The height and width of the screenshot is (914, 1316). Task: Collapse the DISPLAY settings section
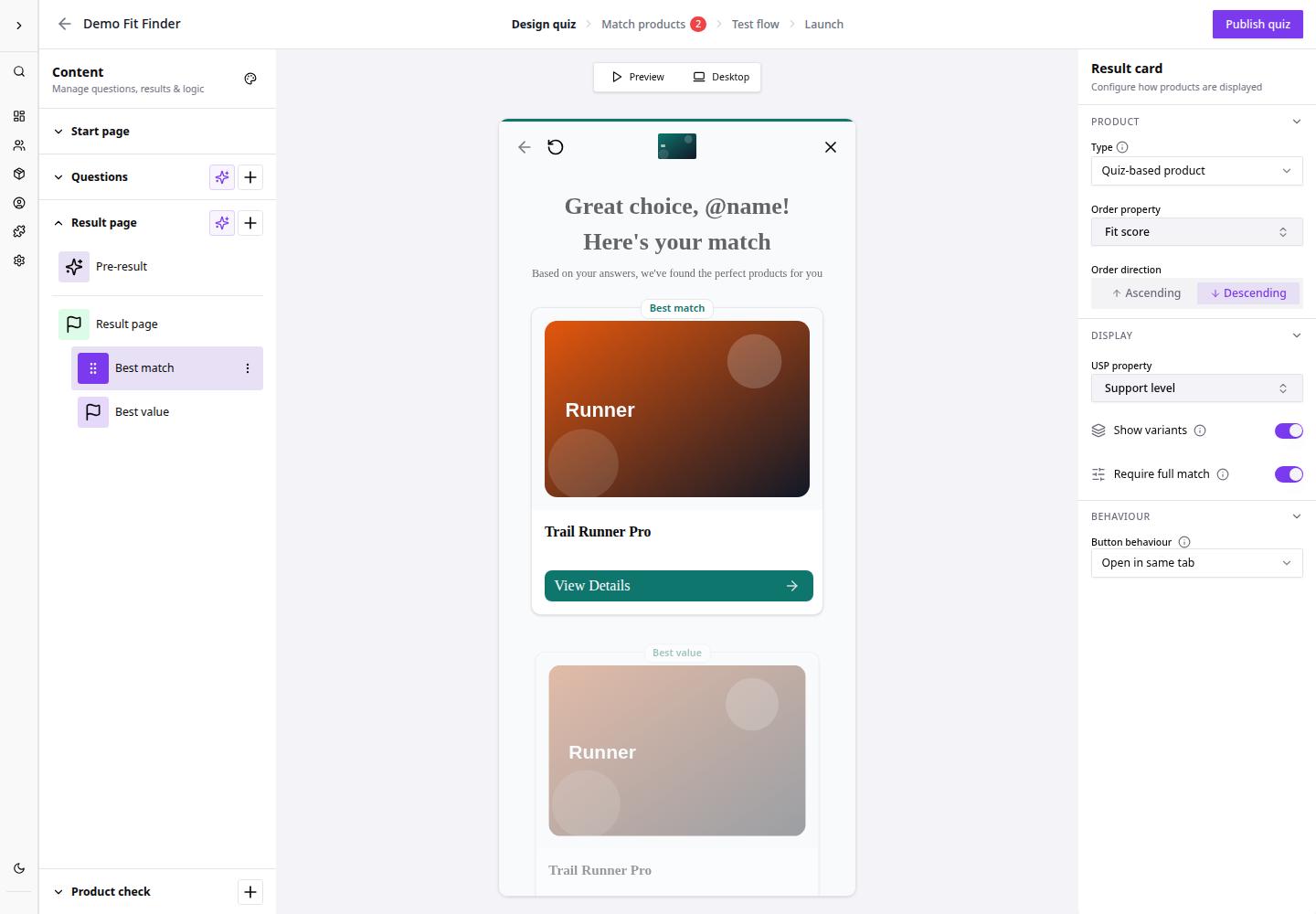click(x=1296, y=335)
